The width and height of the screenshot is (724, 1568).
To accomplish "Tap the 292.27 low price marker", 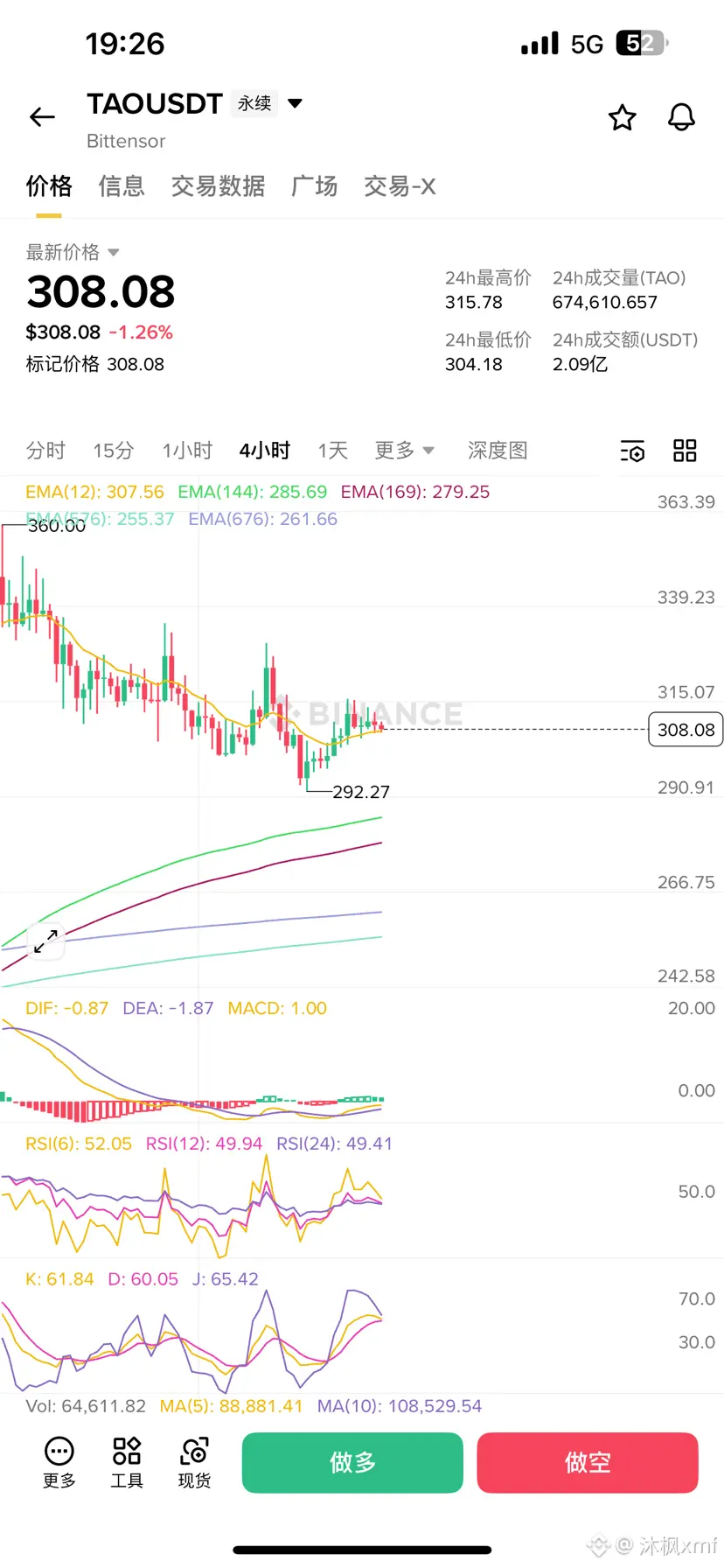I will (x=361, y=792).
